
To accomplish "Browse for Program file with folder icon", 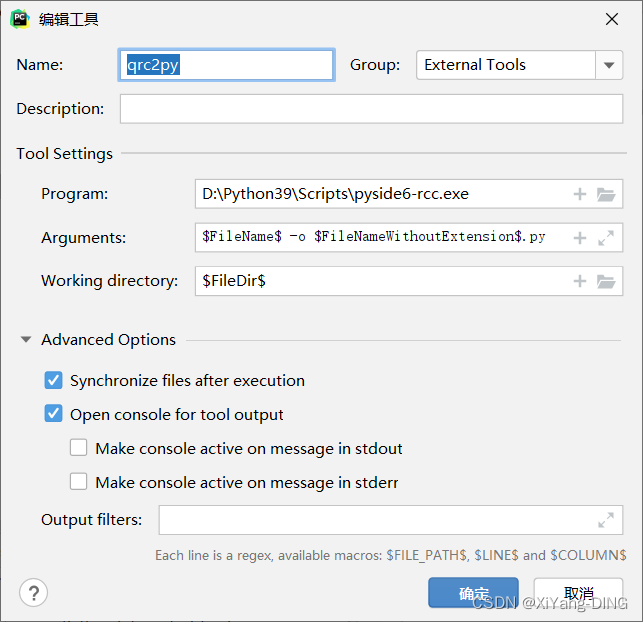I will click(606, 194).
